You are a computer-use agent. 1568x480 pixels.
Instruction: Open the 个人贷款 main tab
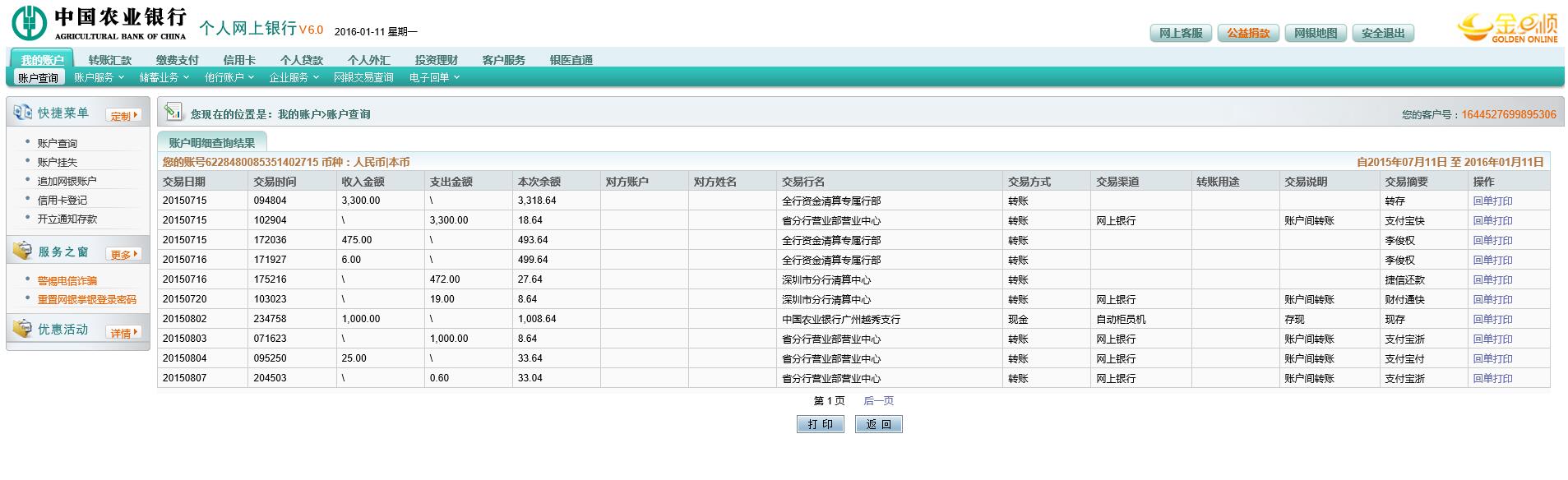(x=302, y=60)
